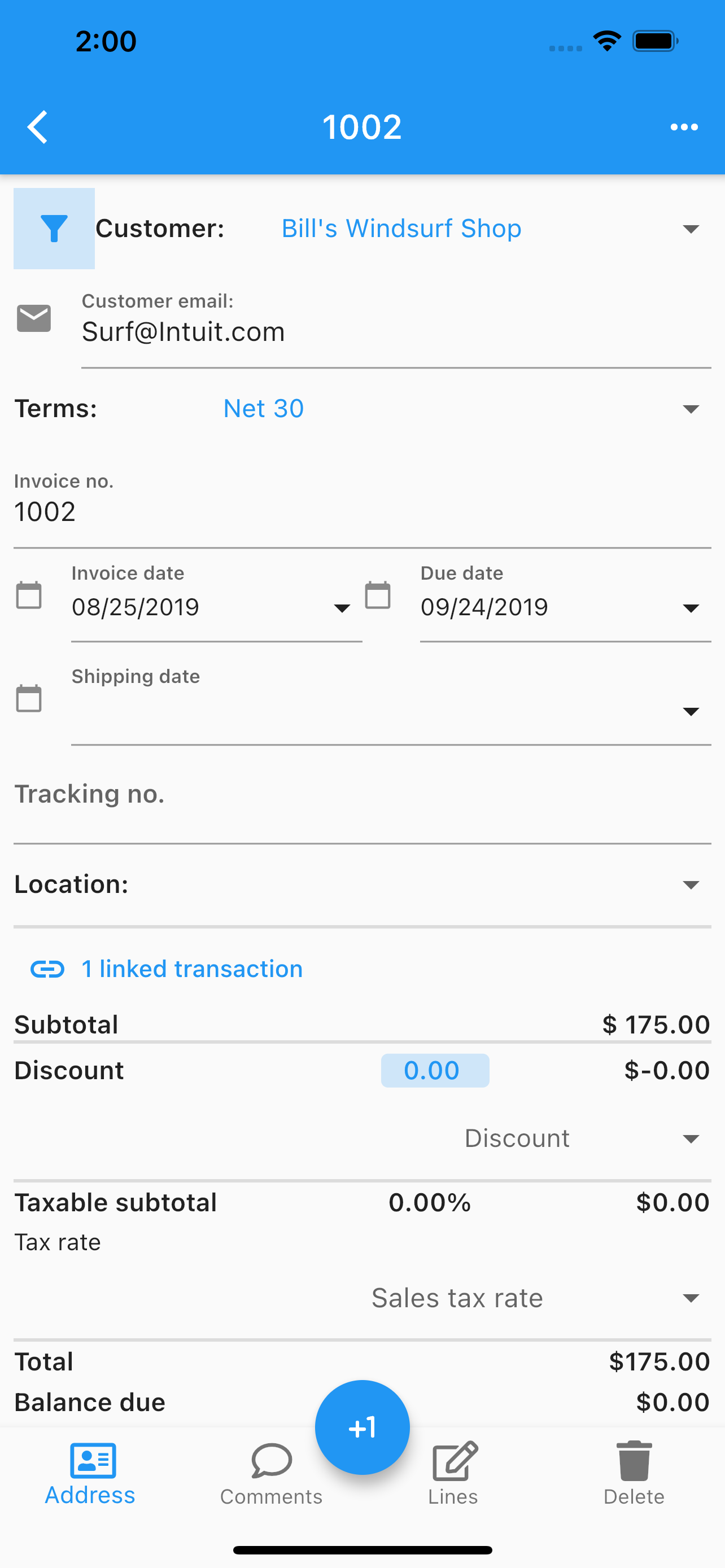The width and height of the screenshot is (725, 1568).
Task: Open the three-dot more options menu
Action: pyautogui.click(x=684, y=127)
